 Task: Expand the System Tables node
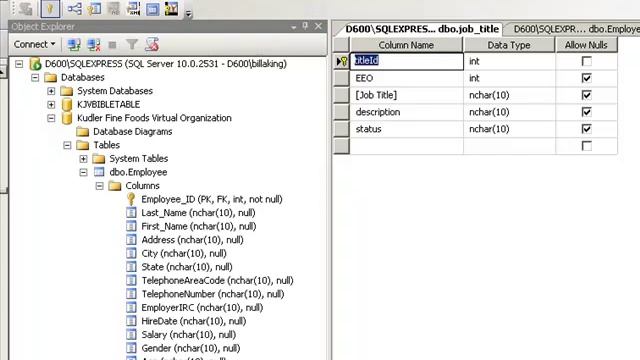83,158
